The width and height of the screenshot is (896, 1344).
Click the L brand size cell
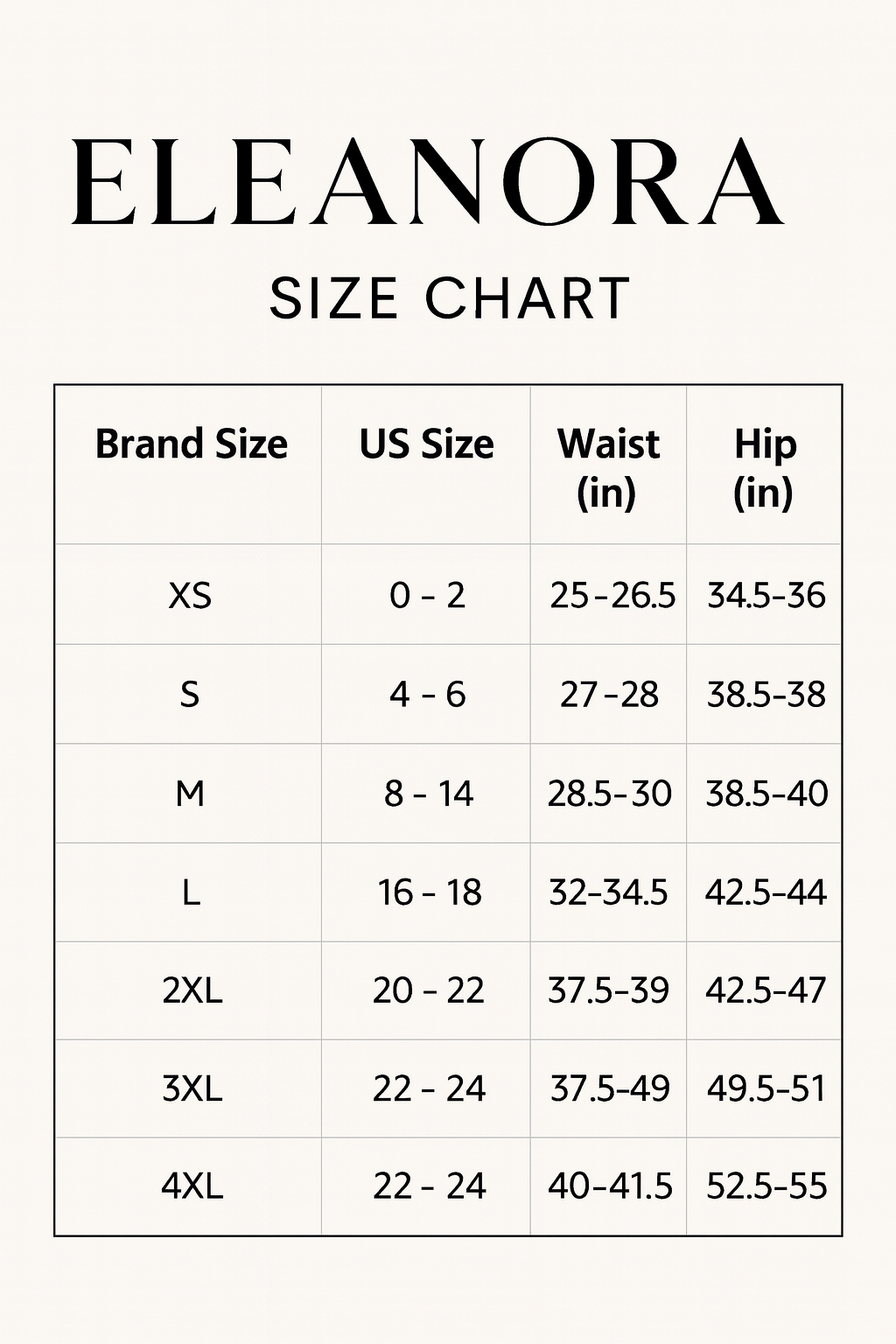coord(190,892)
